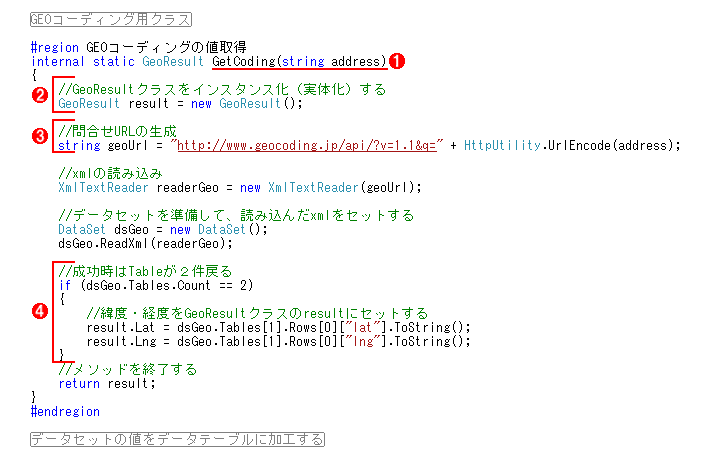This screenshot has height=459, width=718.
Task: Click the comment '//データセットを準備して、読み込んだxmlをセットする'
Action: click(236, 215)
